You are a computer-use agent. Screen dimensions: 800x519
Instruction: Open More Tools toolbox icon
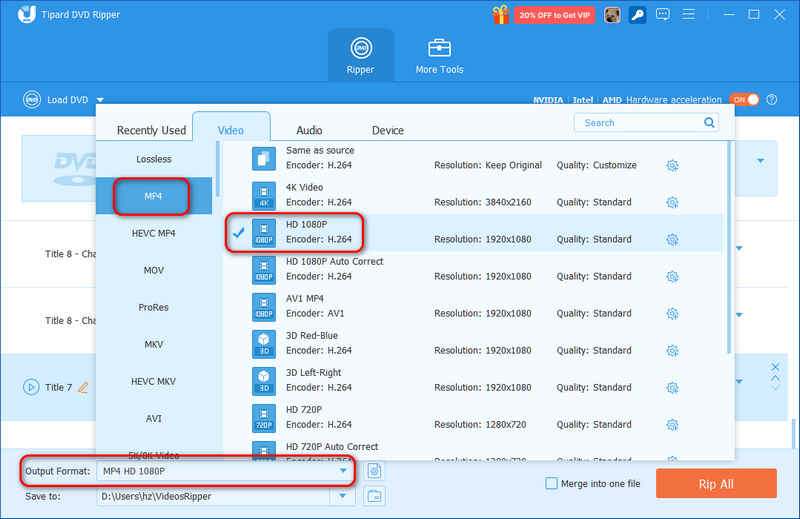click(x=439, y=48)
